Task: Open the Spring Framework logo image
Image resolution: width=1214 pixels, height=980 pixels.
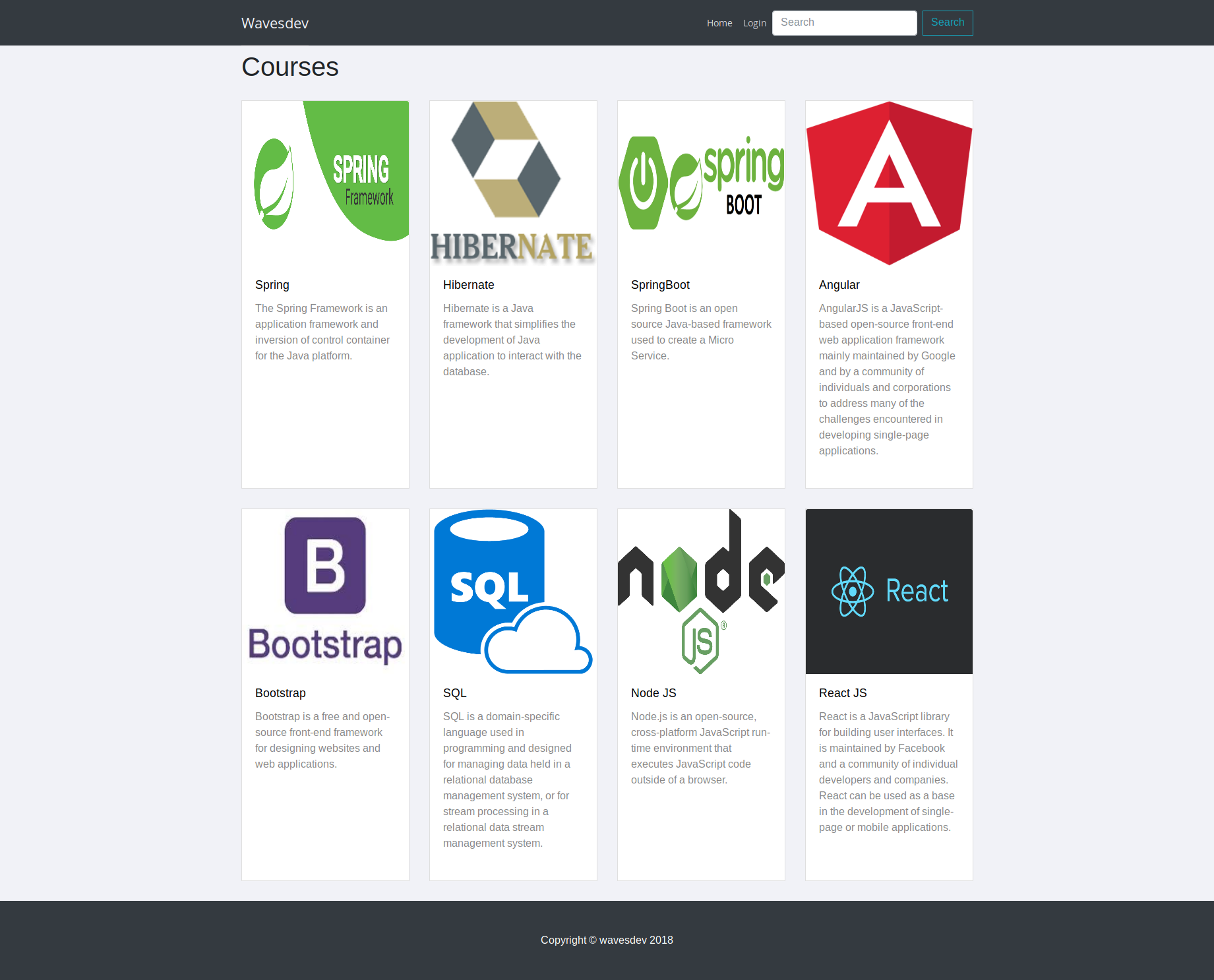Action: [325, 183]
